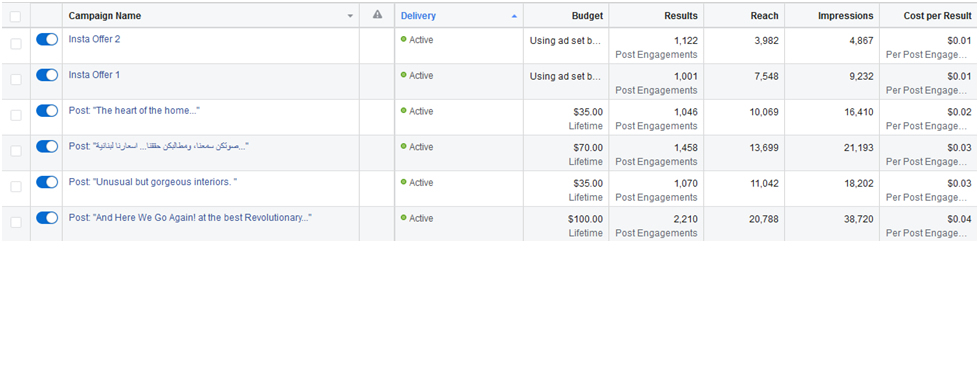The height and width of the screenshot is (391, 979).
Task: Click the 1,001 results value
Action: (686, 76)
